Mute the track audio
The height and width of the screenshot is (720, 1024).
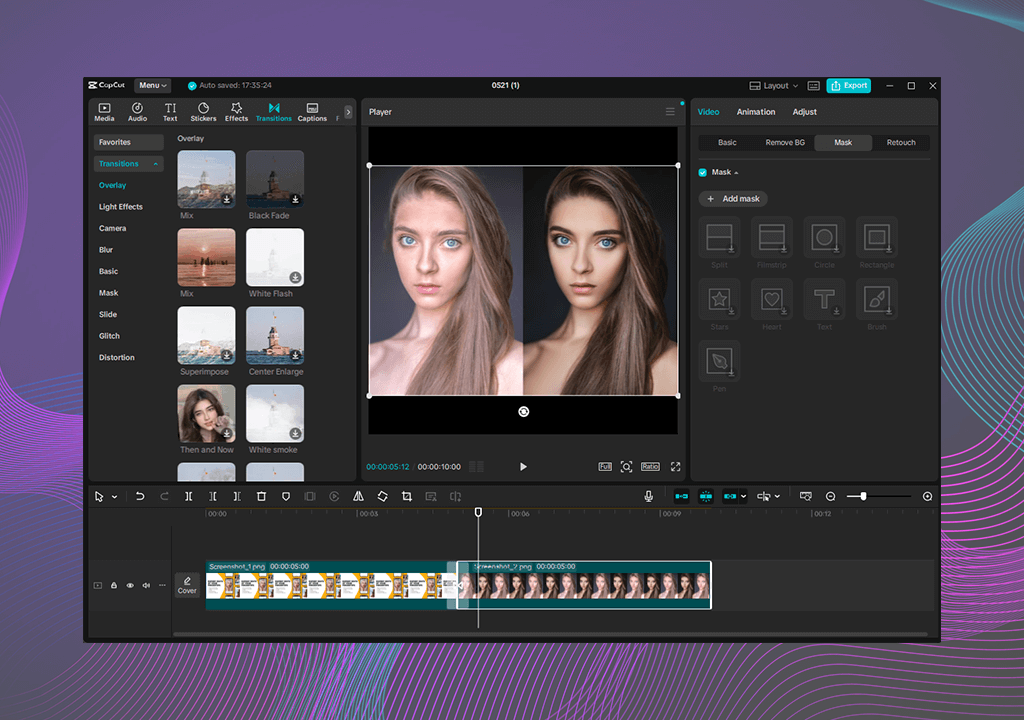[146, 585]
